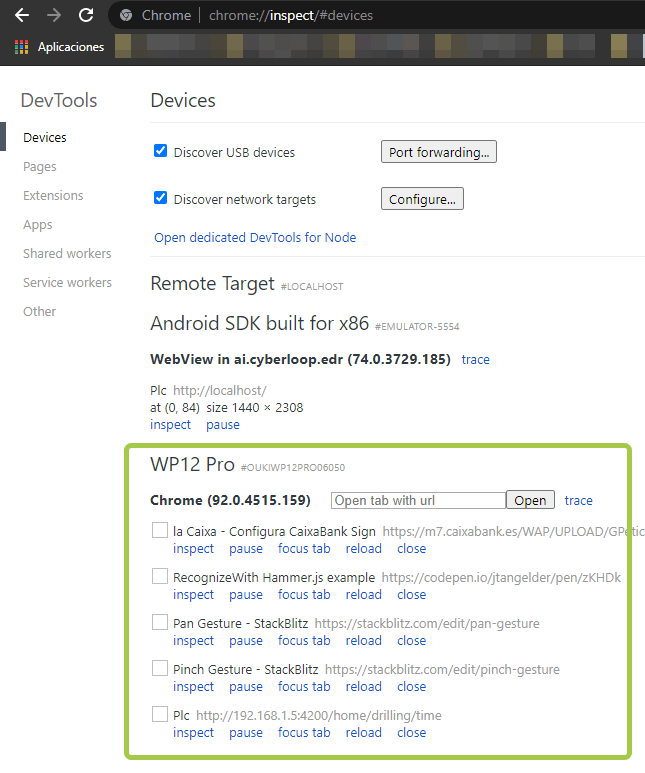645x773 pixels.
Task: Click the Open button beside the url field
Action: pyautogui.click(x=530, y=500)
